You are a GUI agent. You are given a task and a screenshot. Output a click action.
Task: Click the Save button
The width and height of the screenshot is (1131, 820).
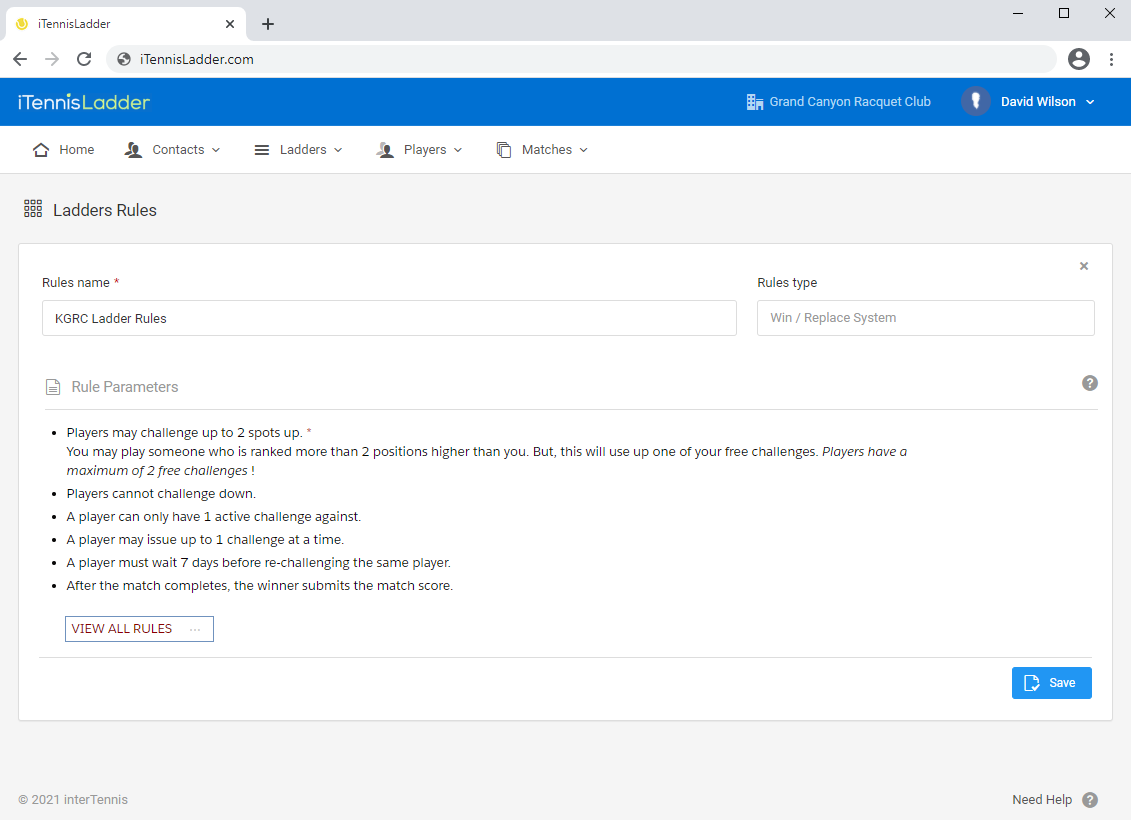click(x=1051, y=683)
